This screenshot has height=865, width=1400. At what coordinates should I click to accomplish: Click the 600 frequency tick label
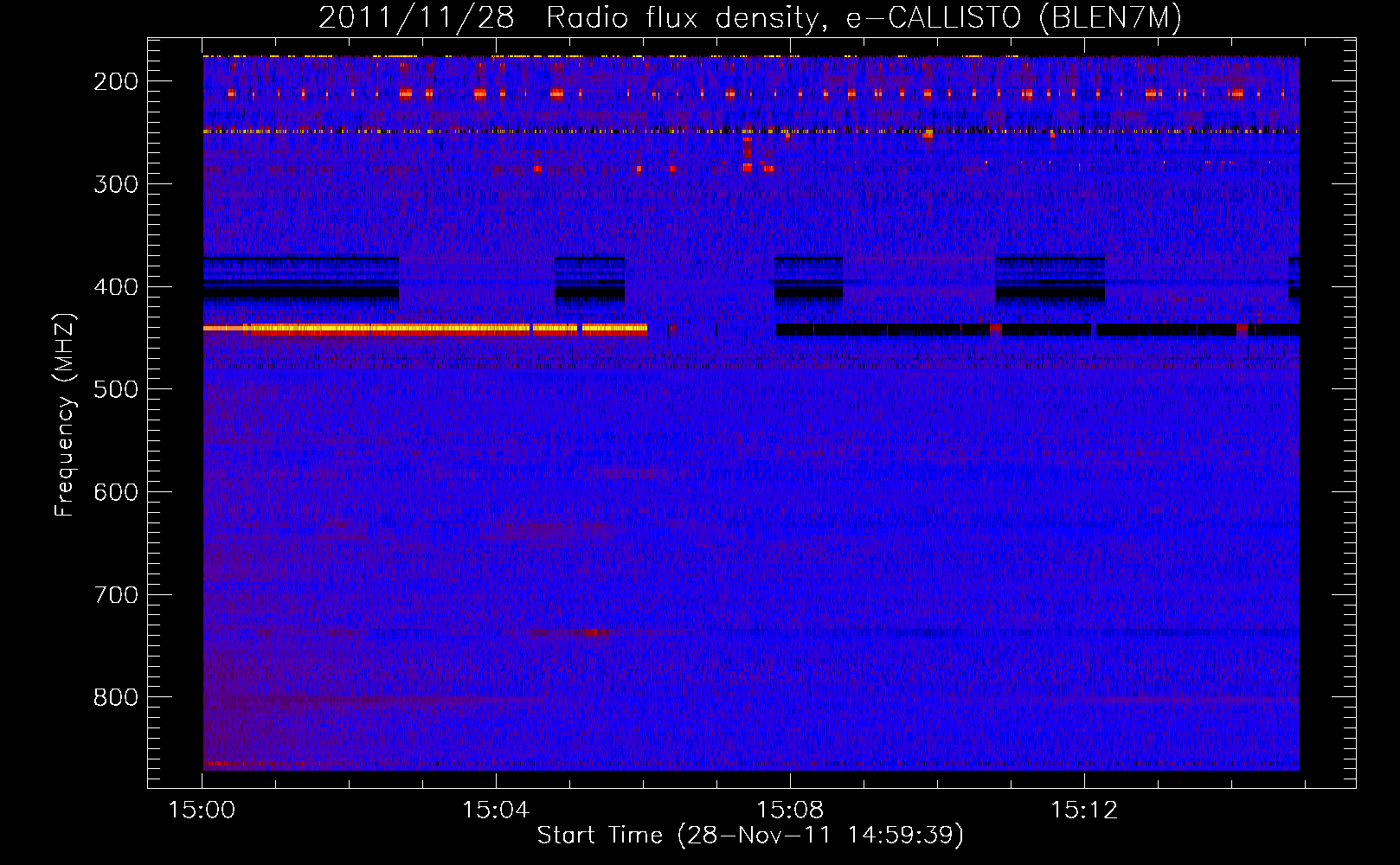tap(116, 492)
